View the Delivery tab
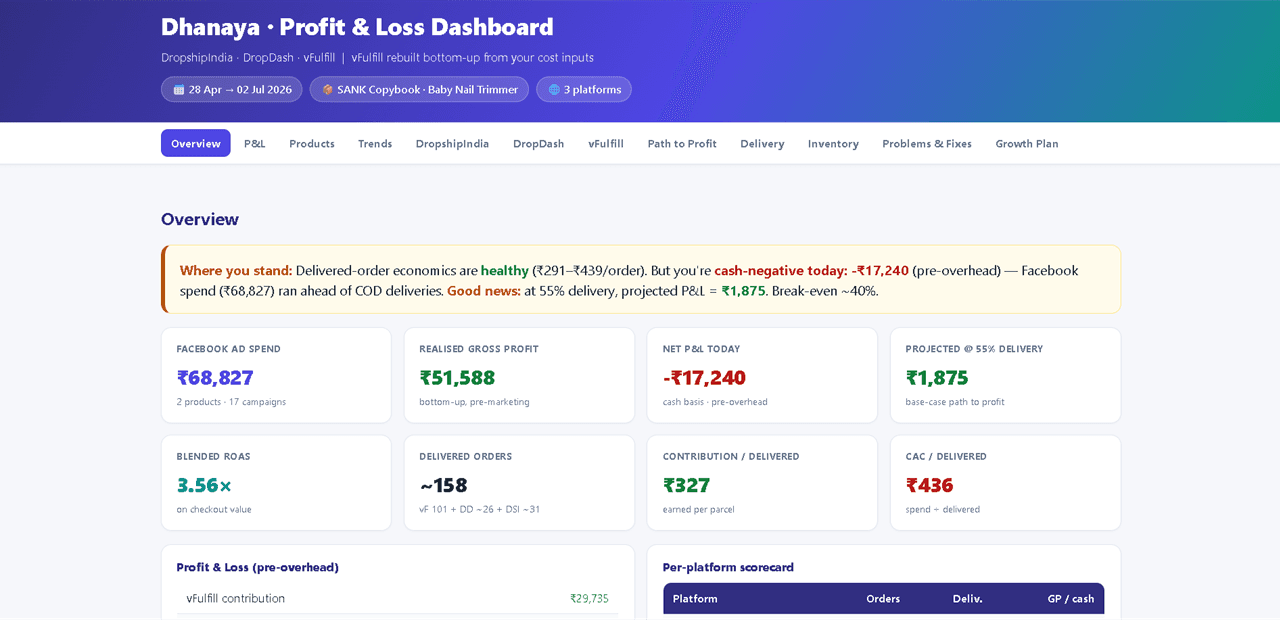This screenshot has width=1280, height=620. [762, 143]
